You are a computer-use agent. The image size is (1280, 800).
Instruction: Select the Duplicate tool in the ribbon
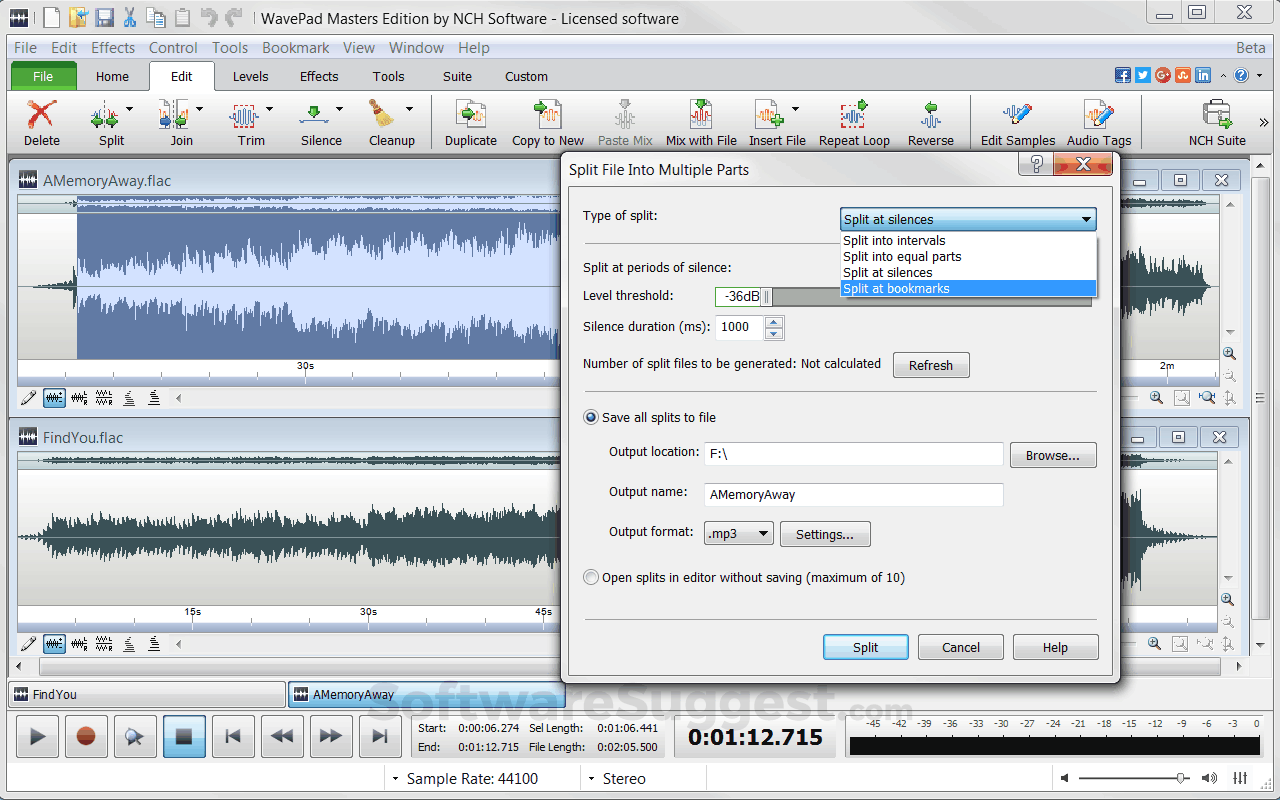[x=470, y=115]
